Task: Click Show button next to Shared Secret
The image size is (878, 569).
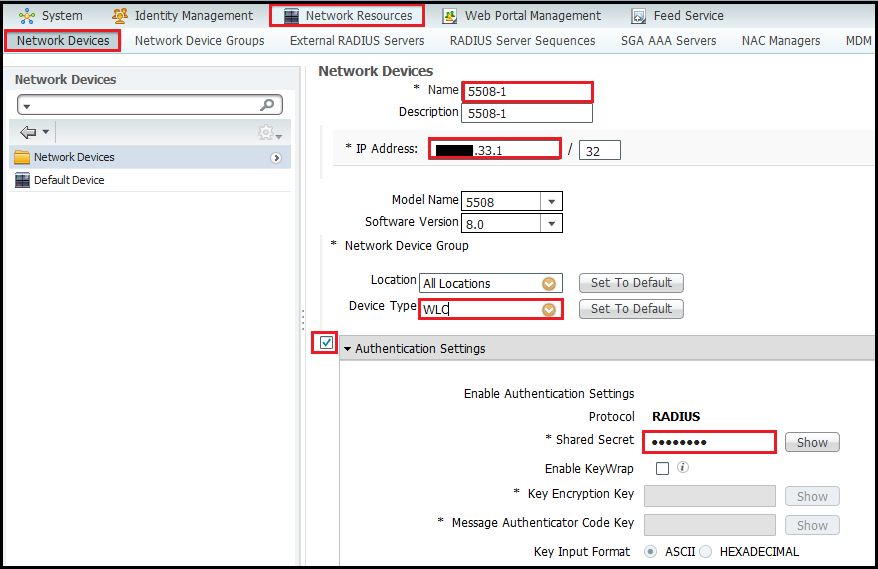Action: [x=812, y=442]
